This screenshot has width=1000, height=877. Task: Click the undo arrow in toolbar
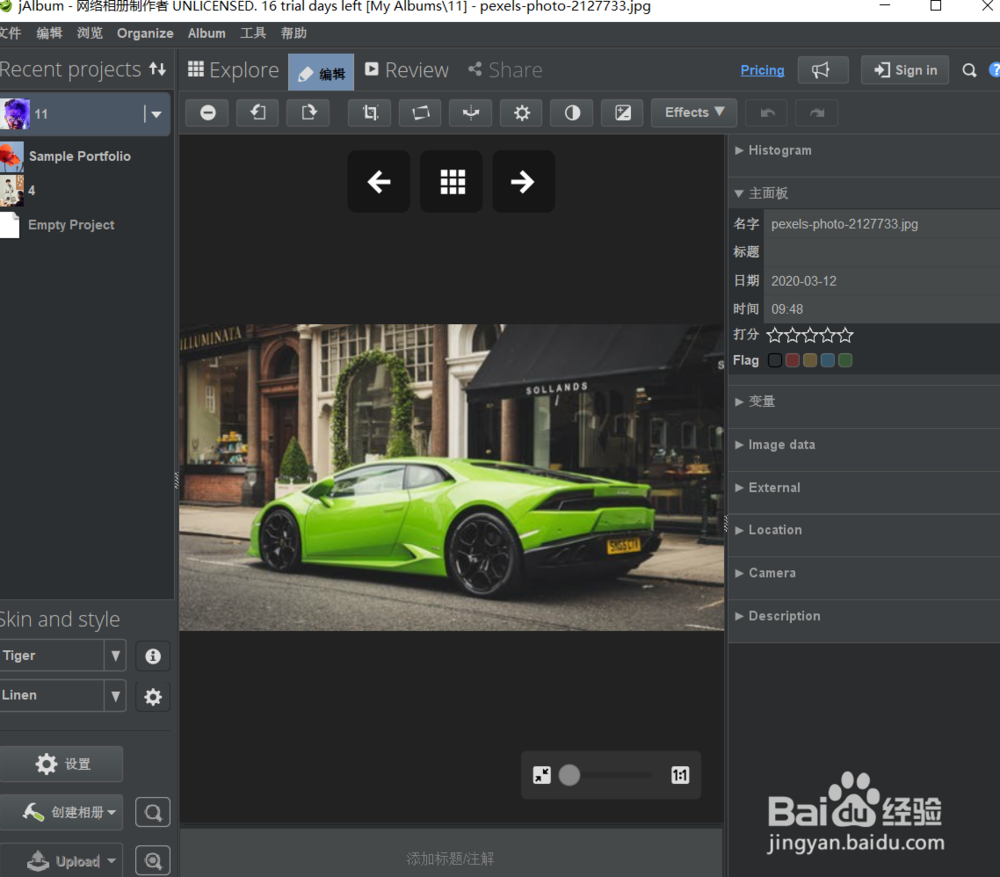(767, 113)
